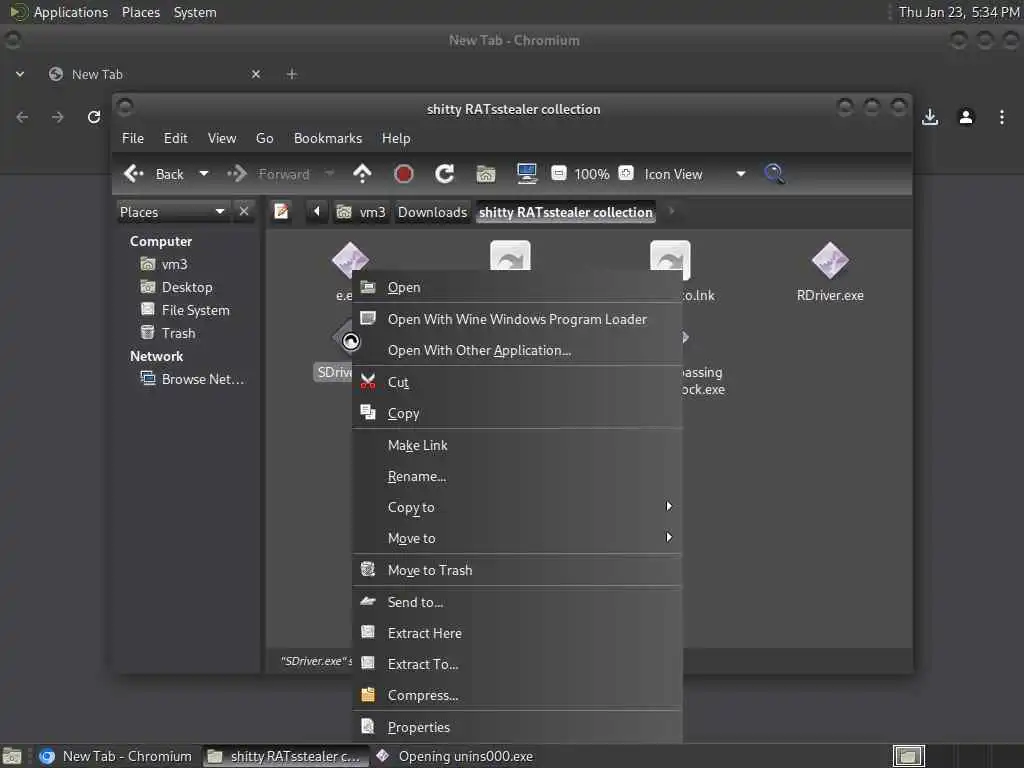Open a new tab in Chromium
Image resolution: width=1024 pixels, height=768 pixels.
[292, 74]
